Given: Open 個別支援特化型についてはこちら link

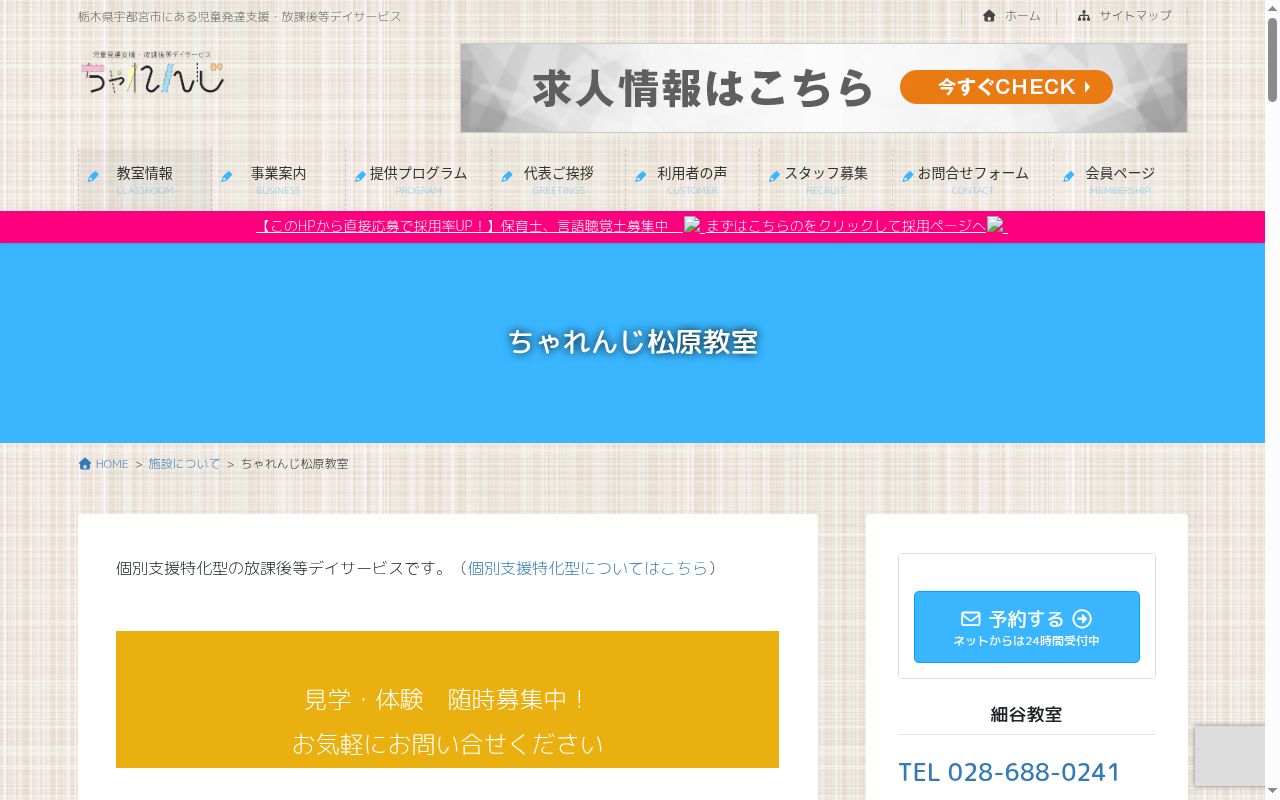Looking at the screenshot, I should 588,568.
